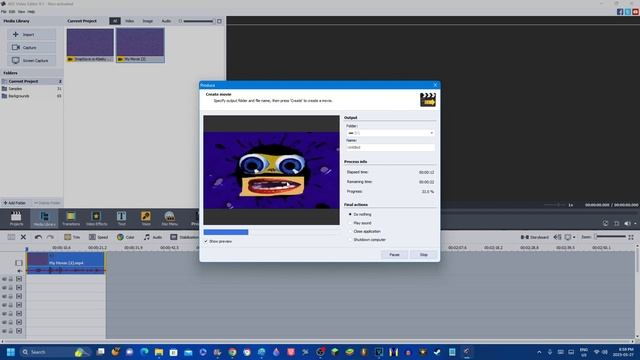Open the Trim tool
This screenshot has height=360, width=640.
click(72, 237)
